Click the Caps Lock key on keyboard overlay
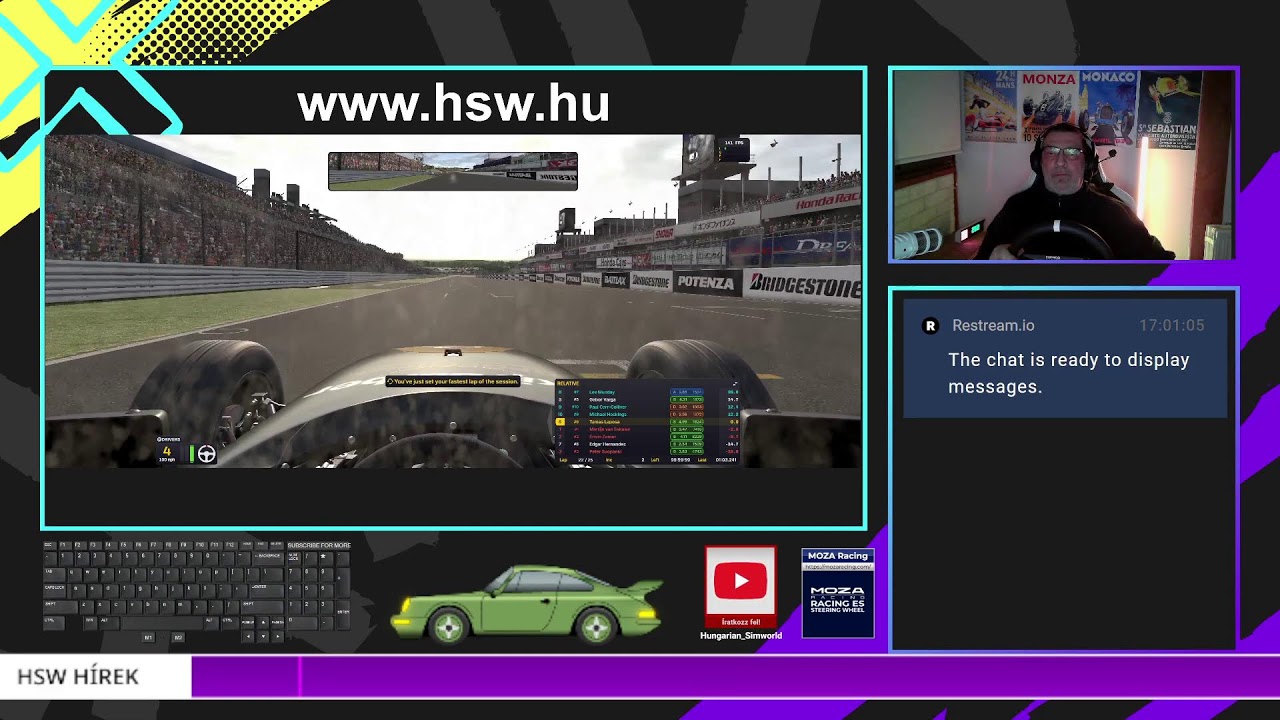 [x=55, y=591]
